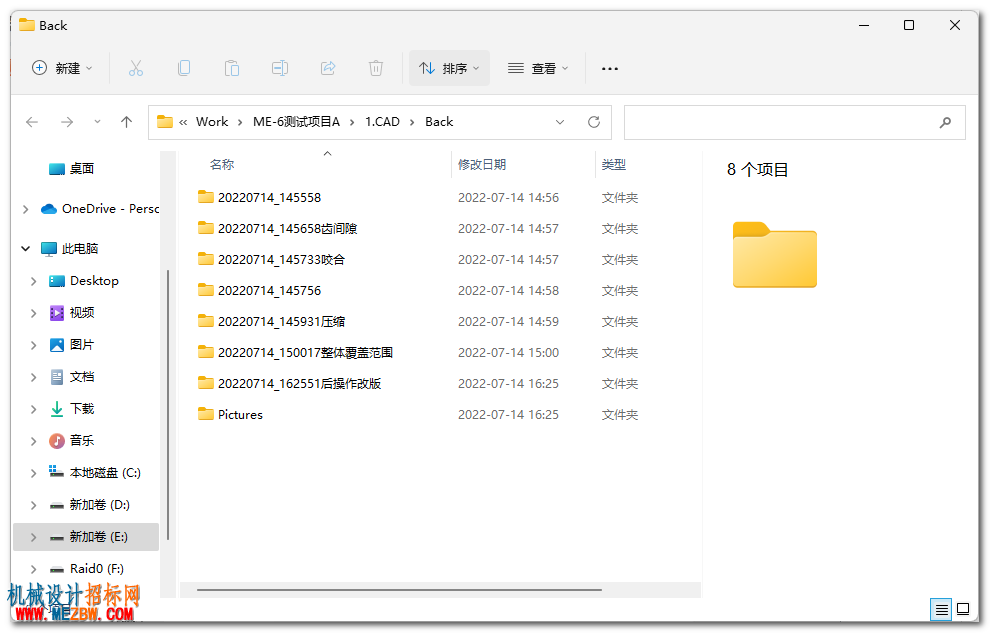Click the Share icon in toolbar
The height and width of the screenshot is (633, 990).
pyautogui.click(x=328, y=68)
